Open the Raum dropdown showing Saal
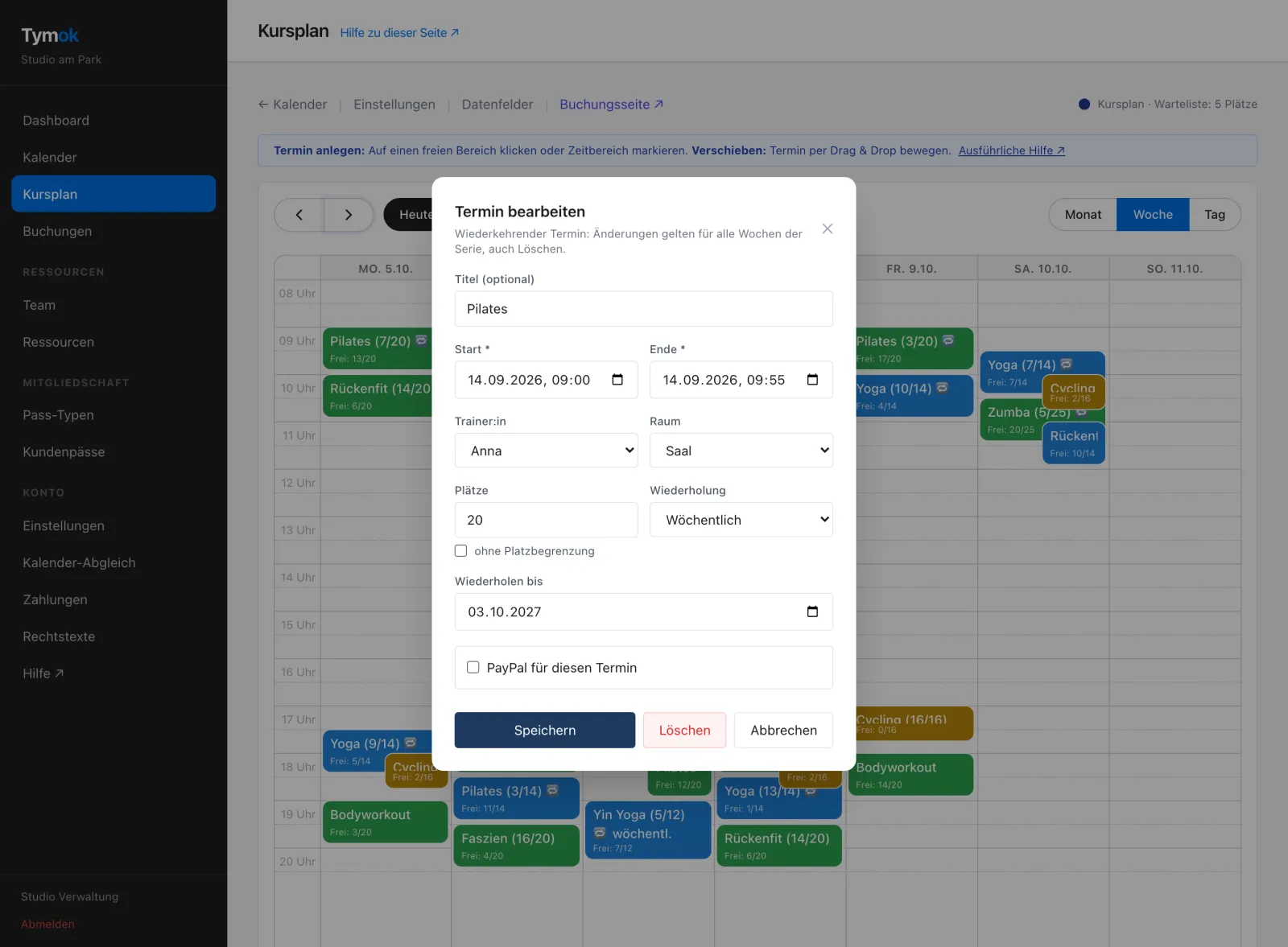 (741, 451)
